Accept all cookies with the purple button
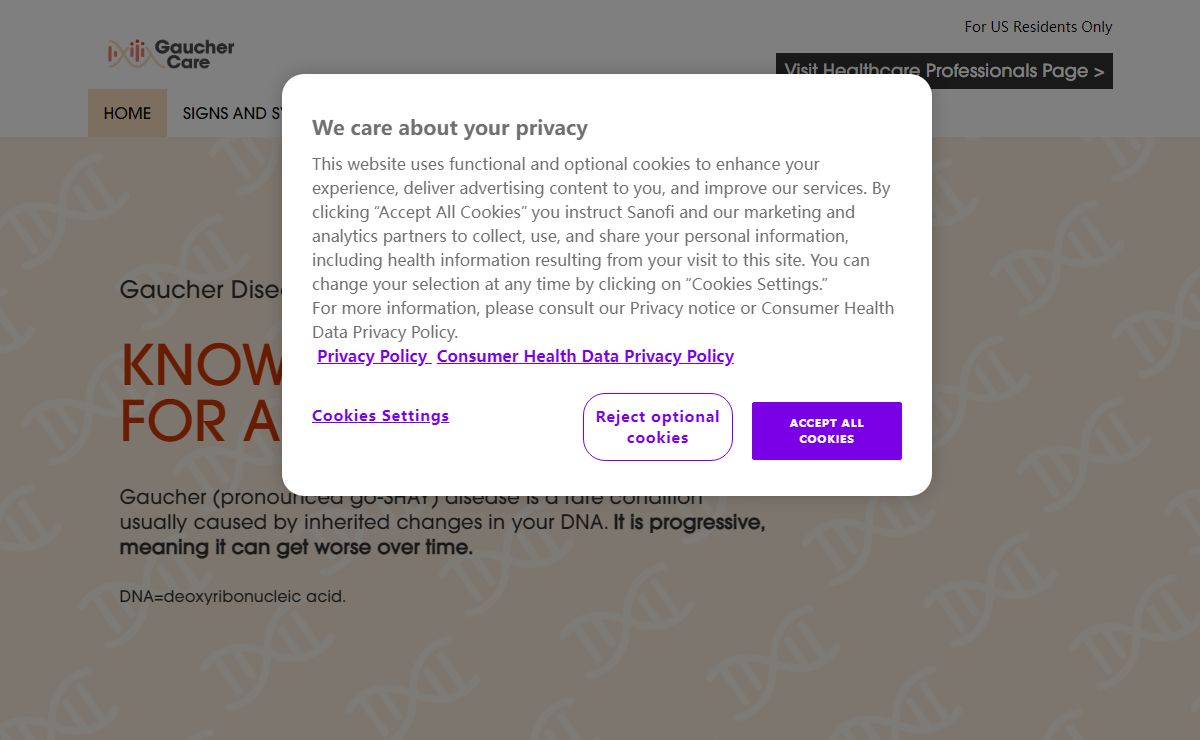 (827, 431)
